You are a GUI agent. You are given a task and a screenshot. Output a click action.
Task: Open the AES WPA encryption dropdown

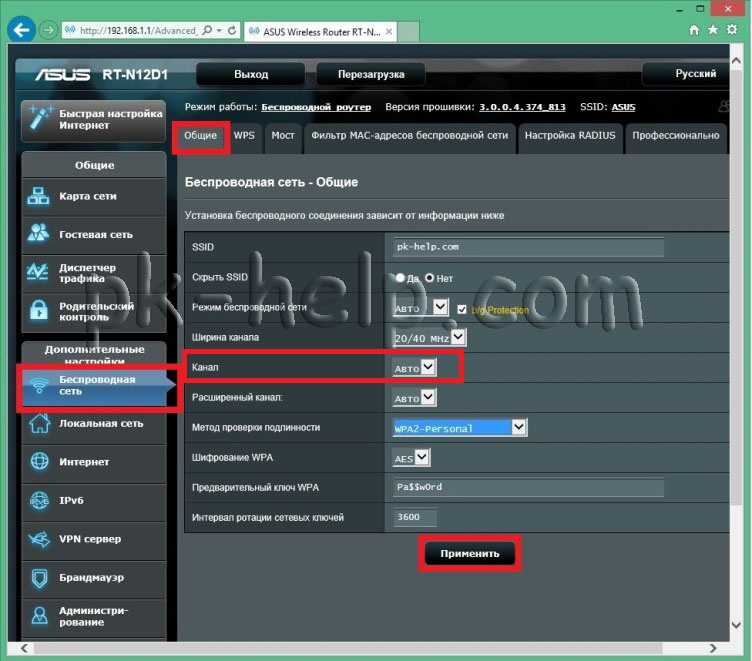[x=411, y=458]
